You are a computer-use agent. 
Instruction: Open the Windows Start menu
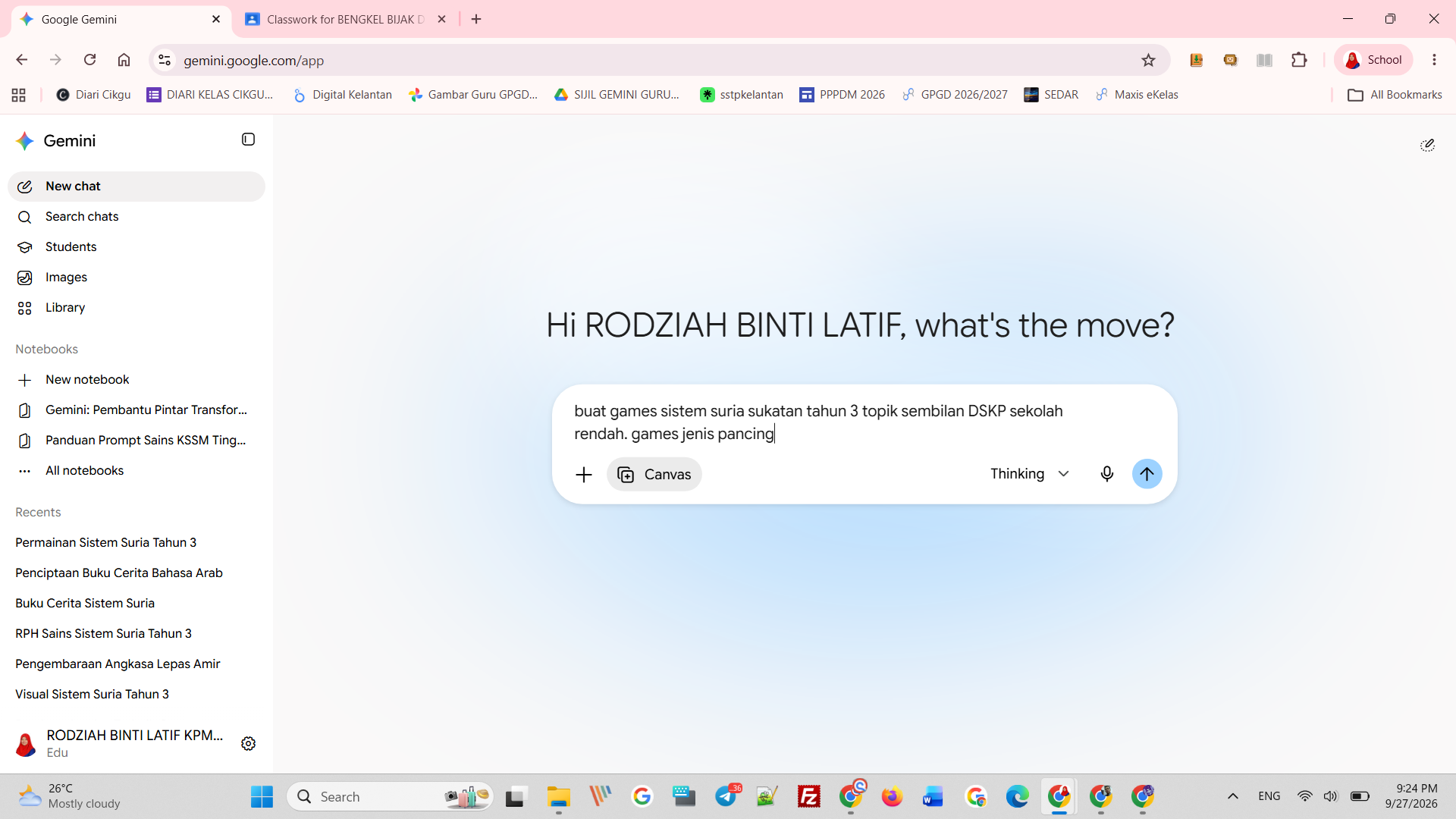[262, 796]
